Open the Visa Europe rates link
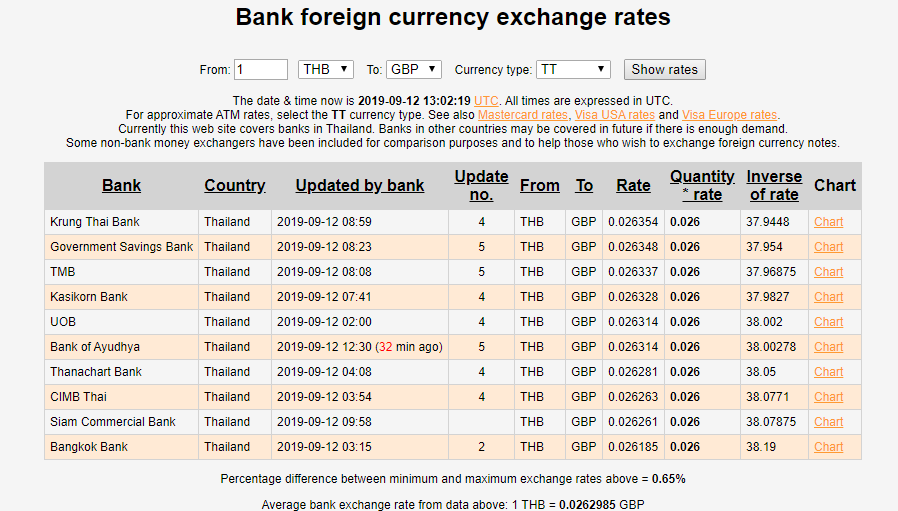 pyautogui.click(x=729, y=115)
